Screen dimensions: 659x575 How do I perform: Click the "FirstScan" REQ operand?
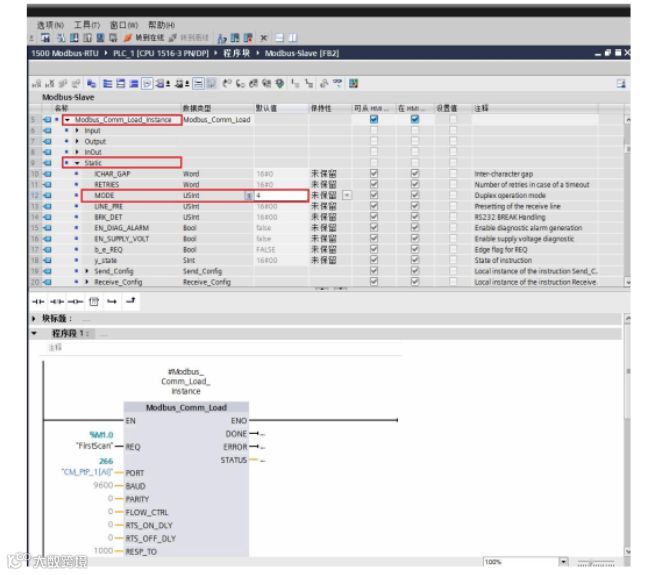(95, 446)
